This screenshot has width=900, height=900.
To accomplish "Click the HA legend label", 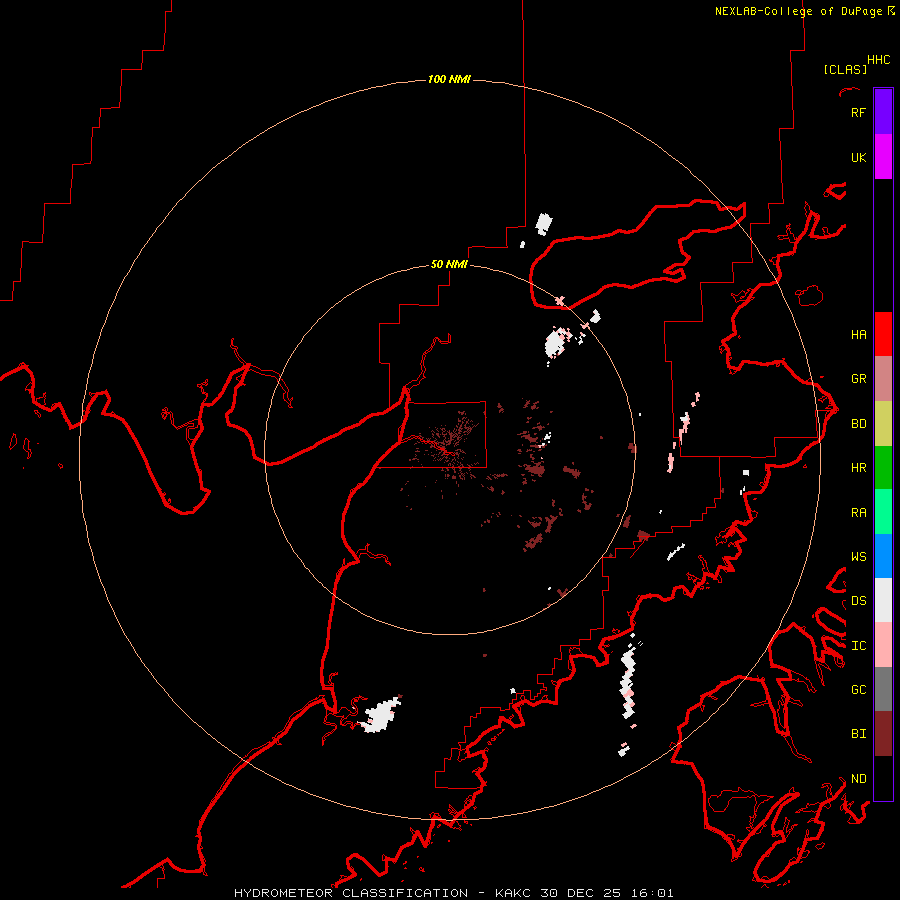I will 858,335.
